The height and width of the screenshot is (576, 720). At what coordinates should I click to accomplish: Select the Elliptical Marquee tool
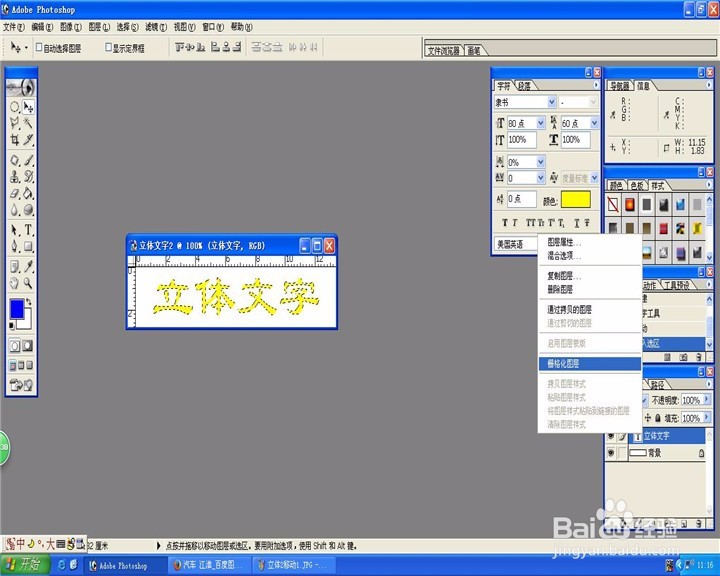(15, 107)
